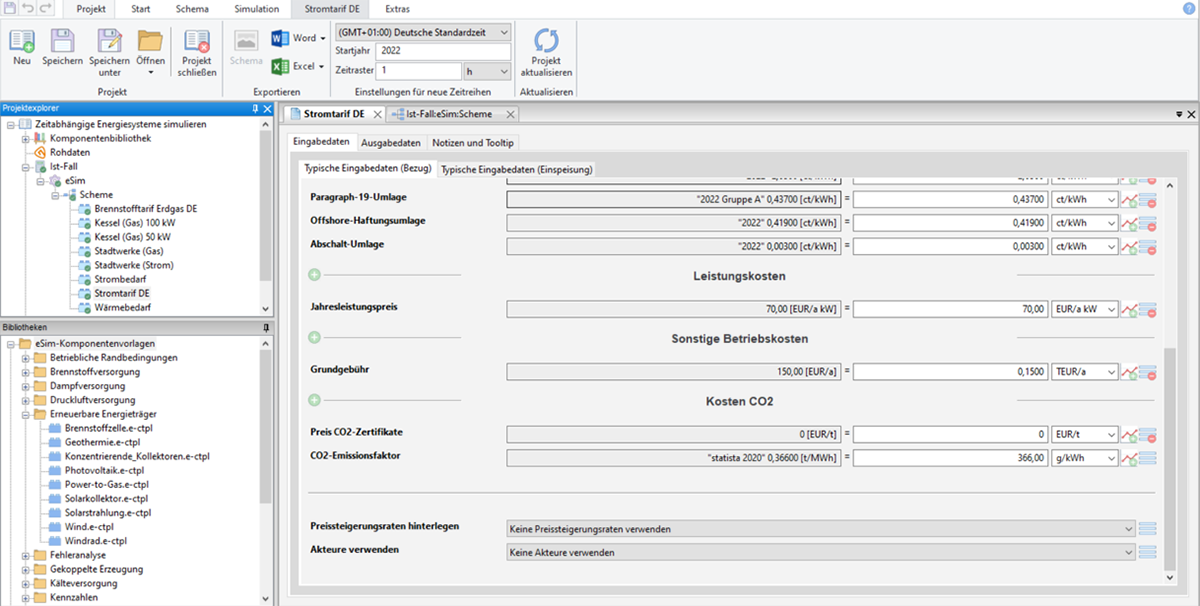1200x606 pixels.
Task: Select Photovoltaik.e-ctpl library template
Action: pyautogui.click(x=104, y=470)
